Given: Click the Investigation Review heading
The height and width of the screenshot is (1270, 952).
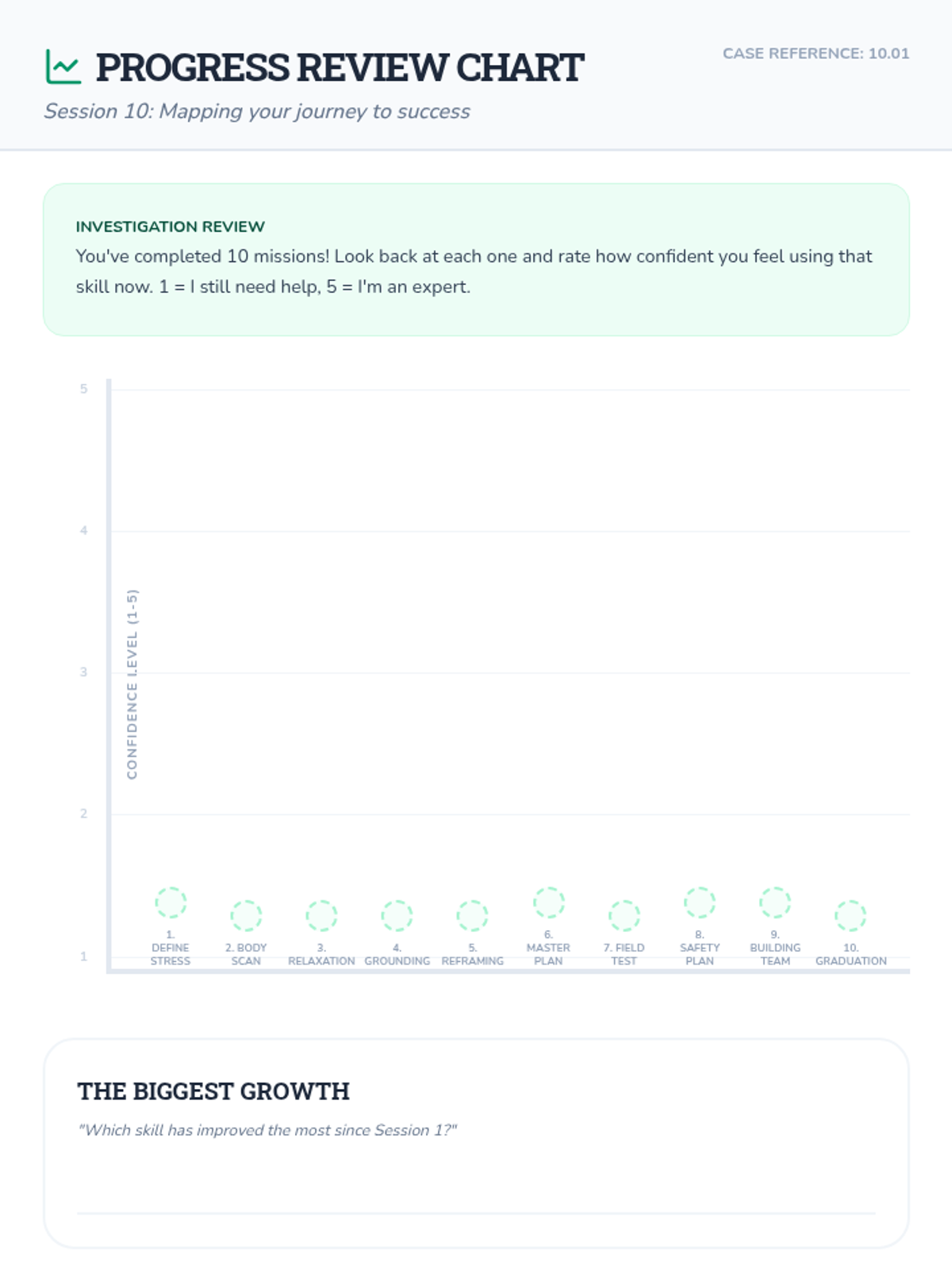Looking at the screenshot, I should click(170, 226).
